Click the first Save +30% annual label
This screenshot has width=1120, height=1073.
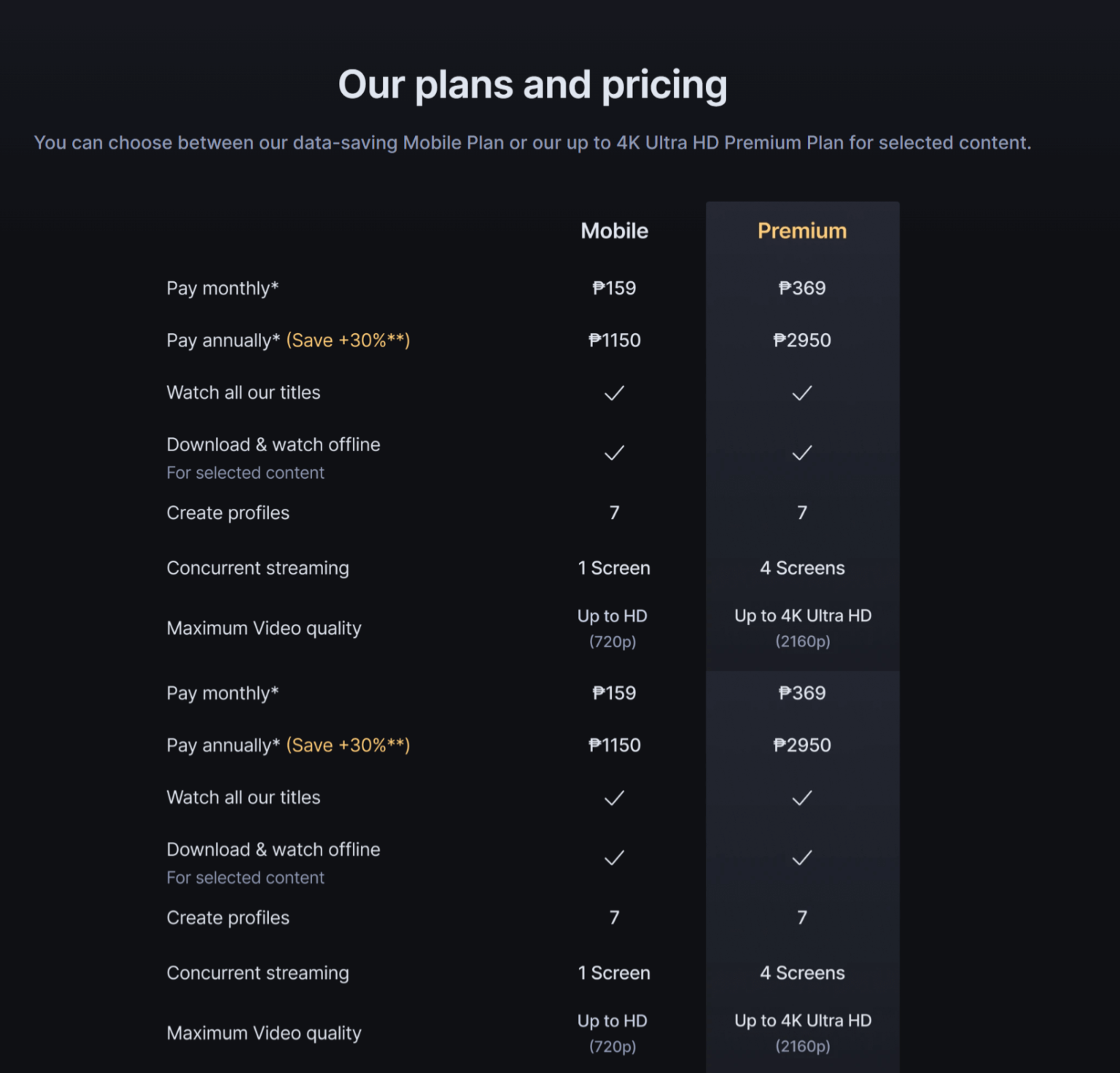(x=348, y=340)
